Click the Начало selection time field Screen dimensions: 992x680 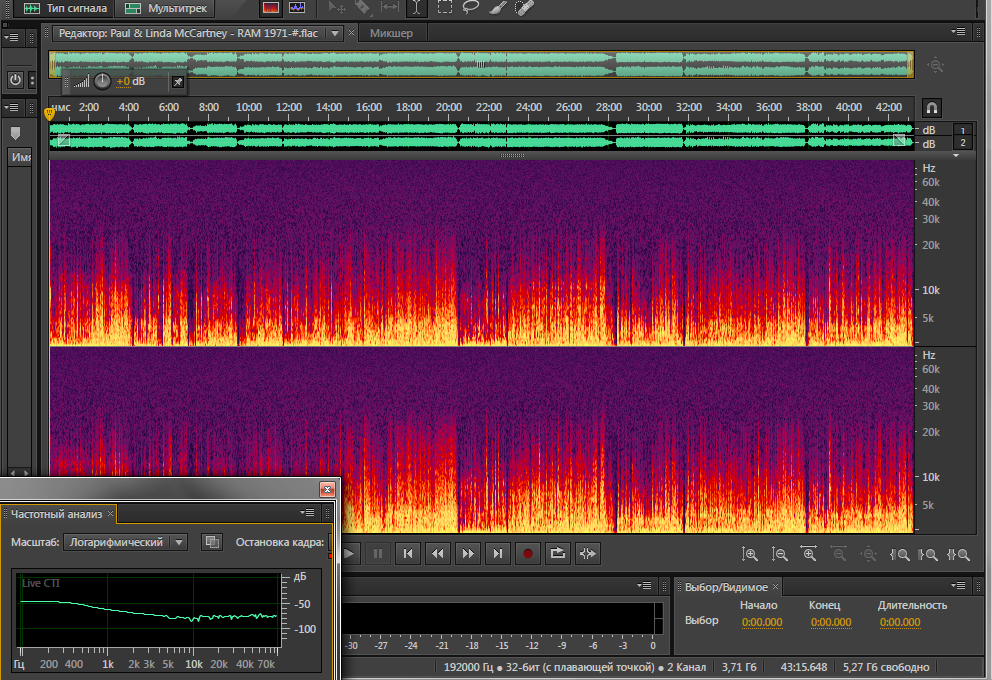pos(761,622)
